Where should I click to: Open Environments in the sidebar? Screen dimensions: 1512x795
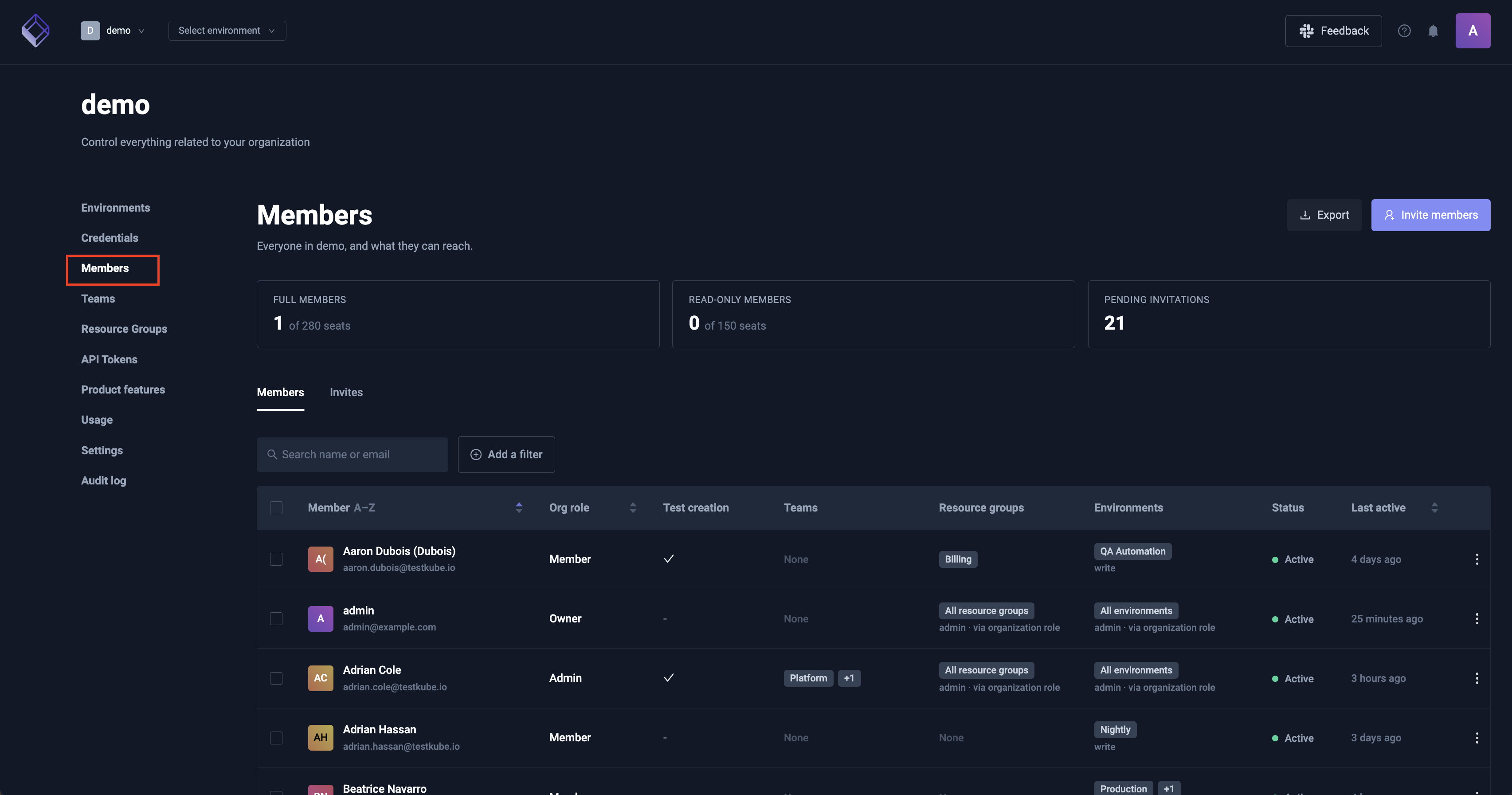click(115, 208)
